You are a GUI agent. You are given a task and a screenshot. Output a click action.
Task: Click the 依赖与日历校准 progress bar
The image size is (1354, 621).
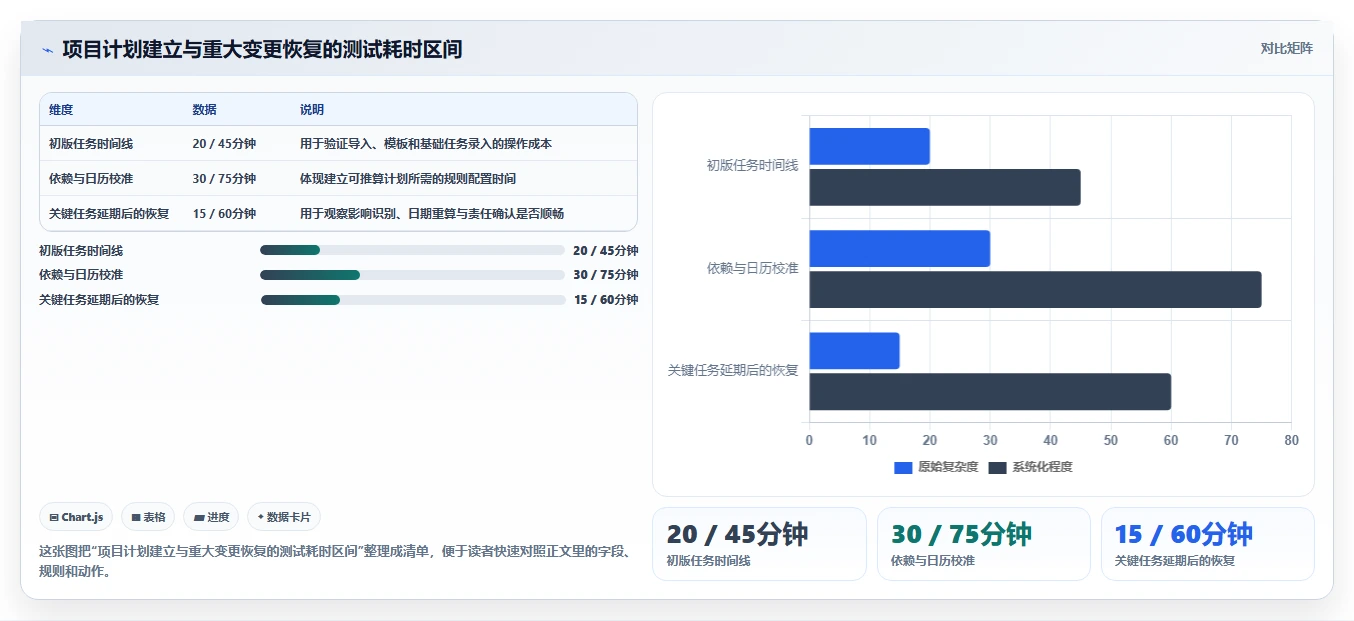412,275
